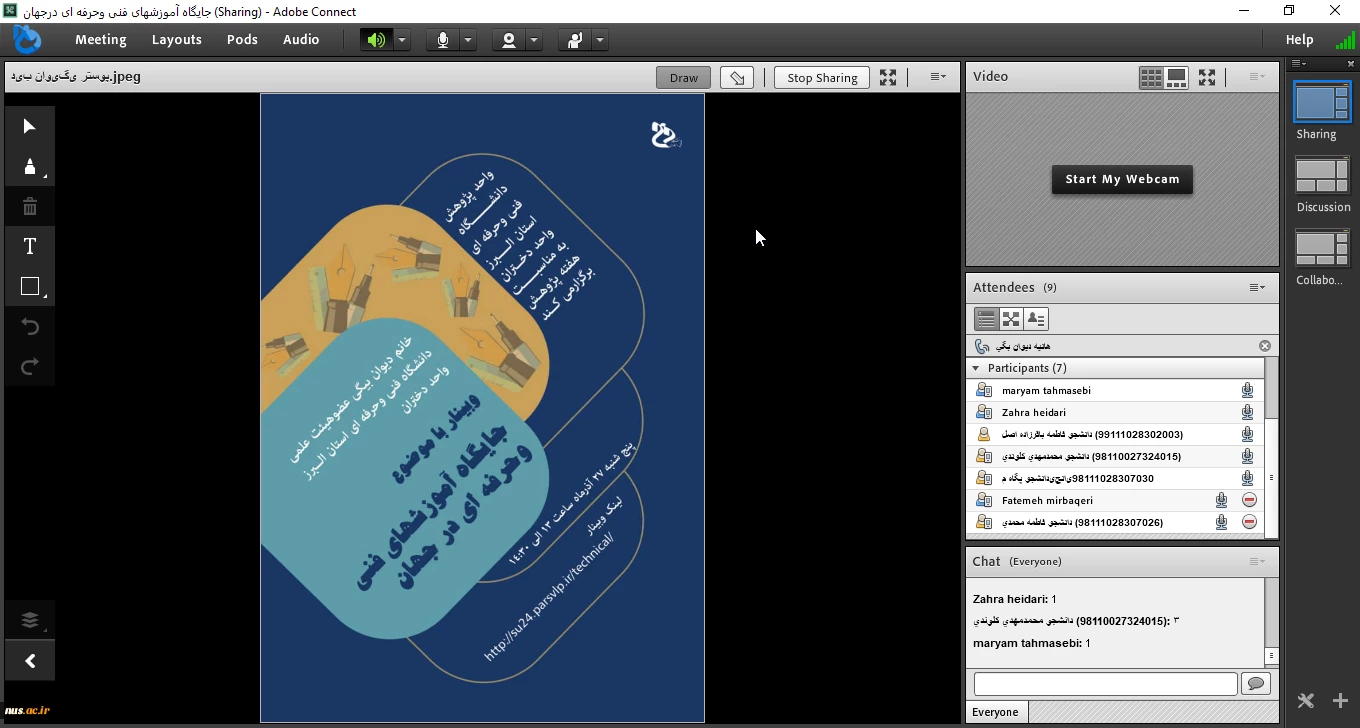Collapse the Participants (7) group
This screenshot has height=728, width=1360.
click(x=977, y=368)
